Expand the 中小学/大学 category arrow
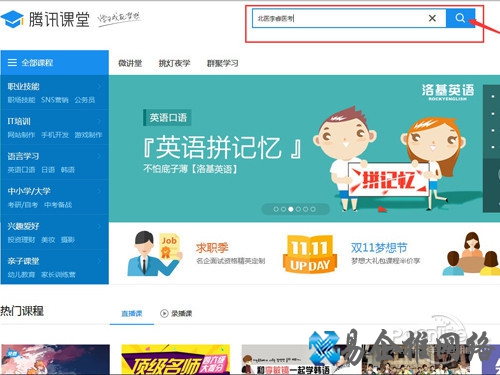This screenshot has width=500, height=375. (99, 191)
